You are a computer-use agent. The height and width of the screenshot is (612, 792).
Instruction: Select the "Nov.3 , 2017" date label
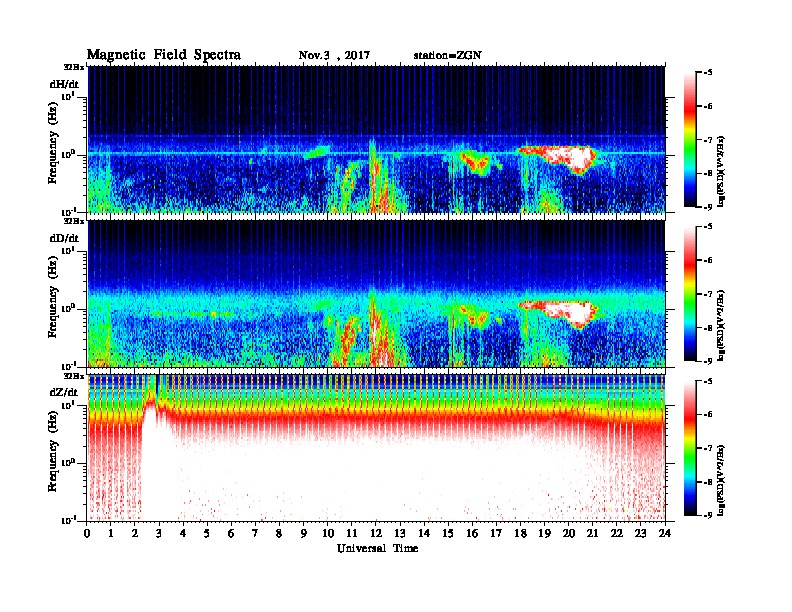[334, 56]
